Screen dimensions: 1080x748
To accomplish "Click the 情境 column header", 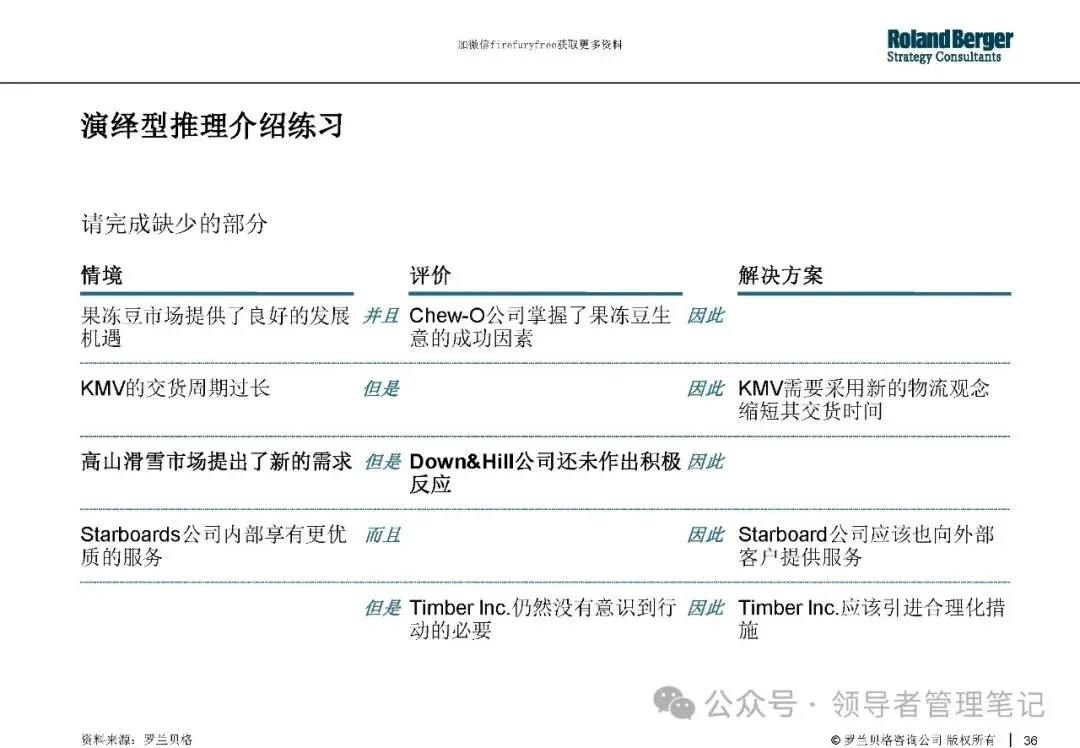I will point(101,276).
